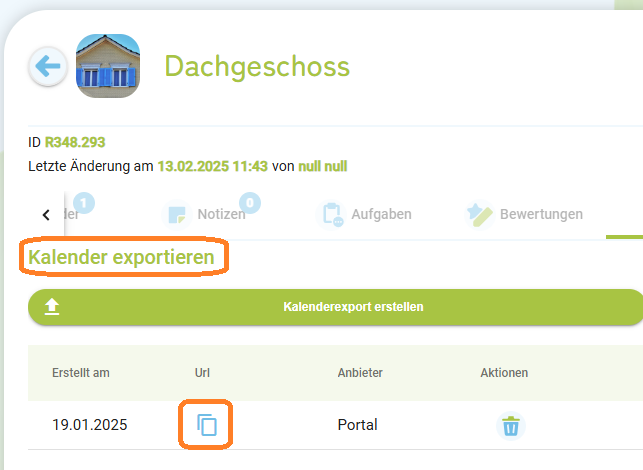Open the Notizen tab
The height and width of the screenshot is (470, 643).
pyautogui.click(x=211, y=214)
